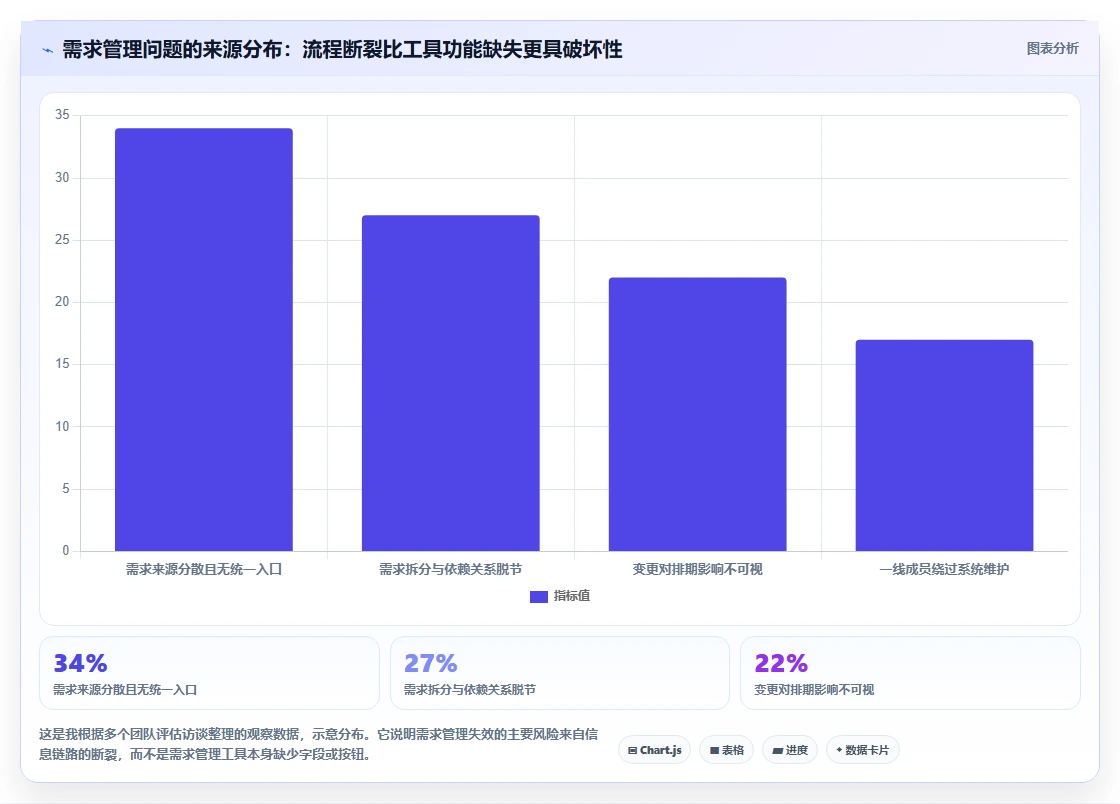The image size is (1120, 804).
Task: Click the 进度 tag chip
Action: click(790, 750)
